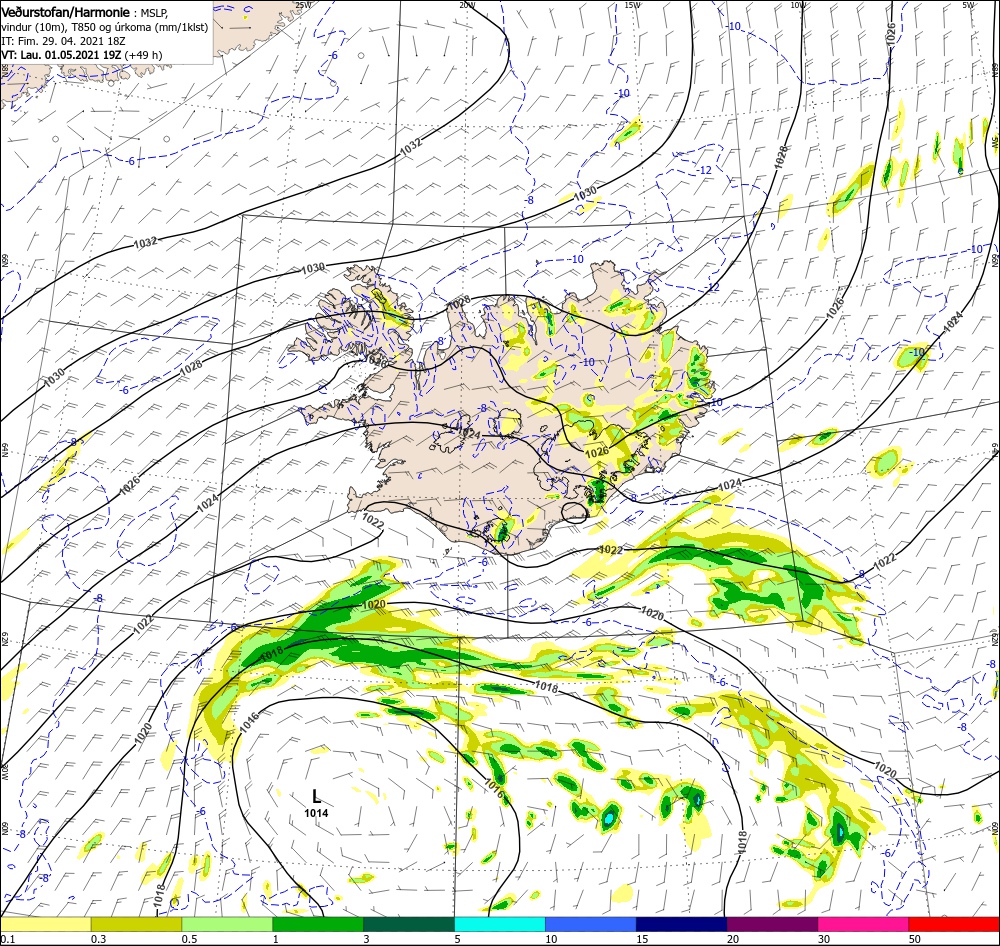Select the dark green 3–5 mm legend swatch
The height and width of the screenshot is (946, 1000).
click(409, 924)
